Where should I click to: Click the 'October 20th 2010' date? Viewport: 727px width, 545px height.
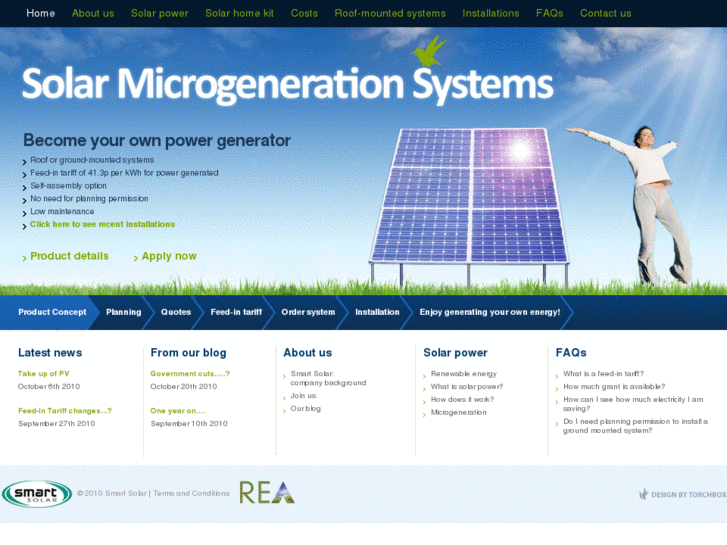[184, 386]
